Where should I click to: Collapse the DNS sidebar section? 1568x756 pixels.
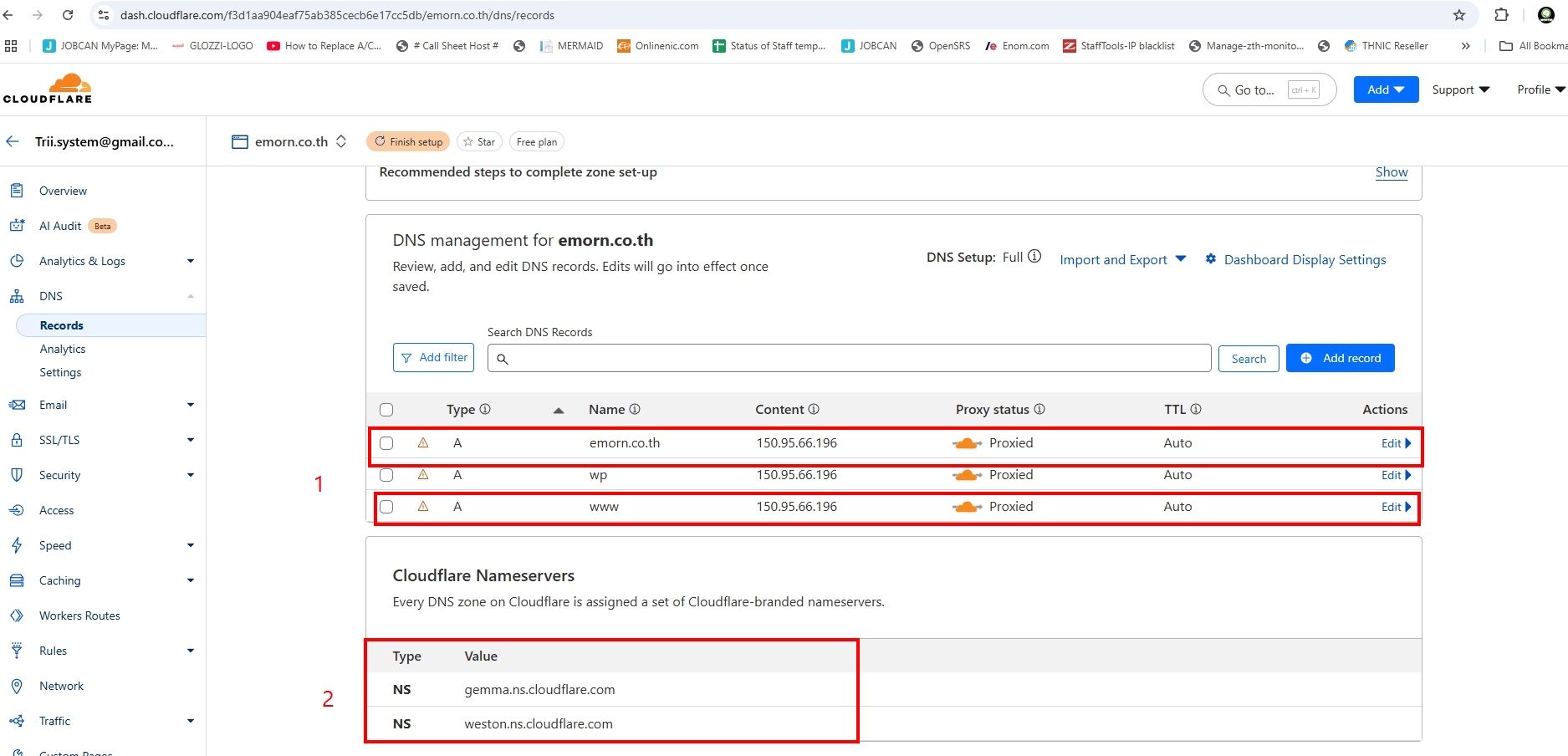pos(191,296)
